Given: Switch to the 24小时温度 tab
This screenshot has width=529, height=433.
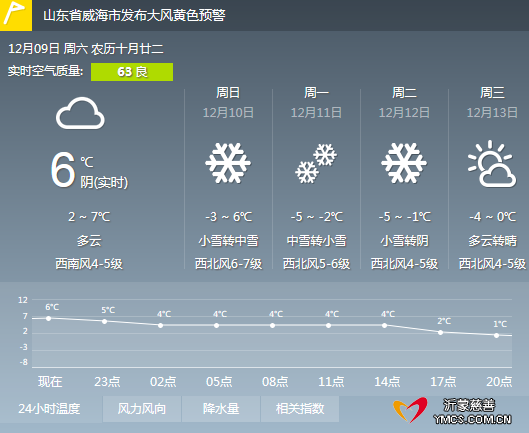Looking at the screenshot, I should pyautogui.click(x=50, y=409).
